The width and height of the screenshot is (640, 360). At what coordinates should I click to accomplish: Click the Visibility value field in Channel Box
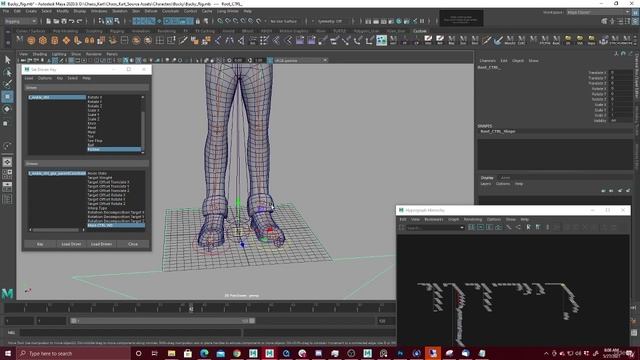pos(621,121)
